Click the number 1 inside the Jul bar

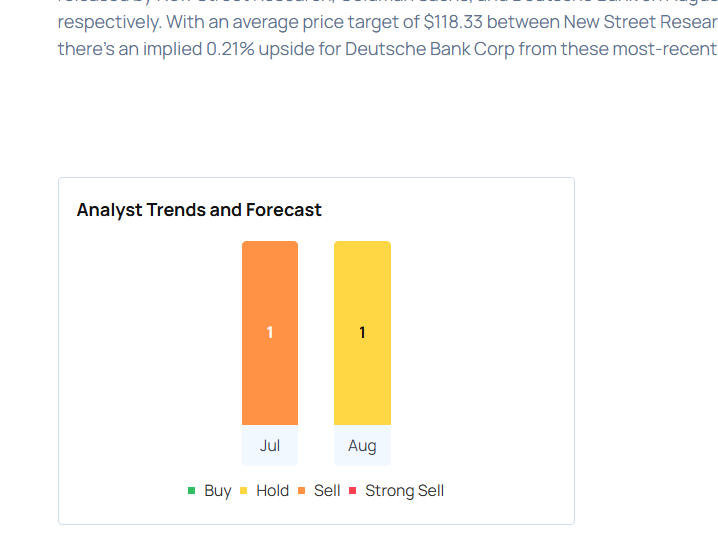pos(270,333)
